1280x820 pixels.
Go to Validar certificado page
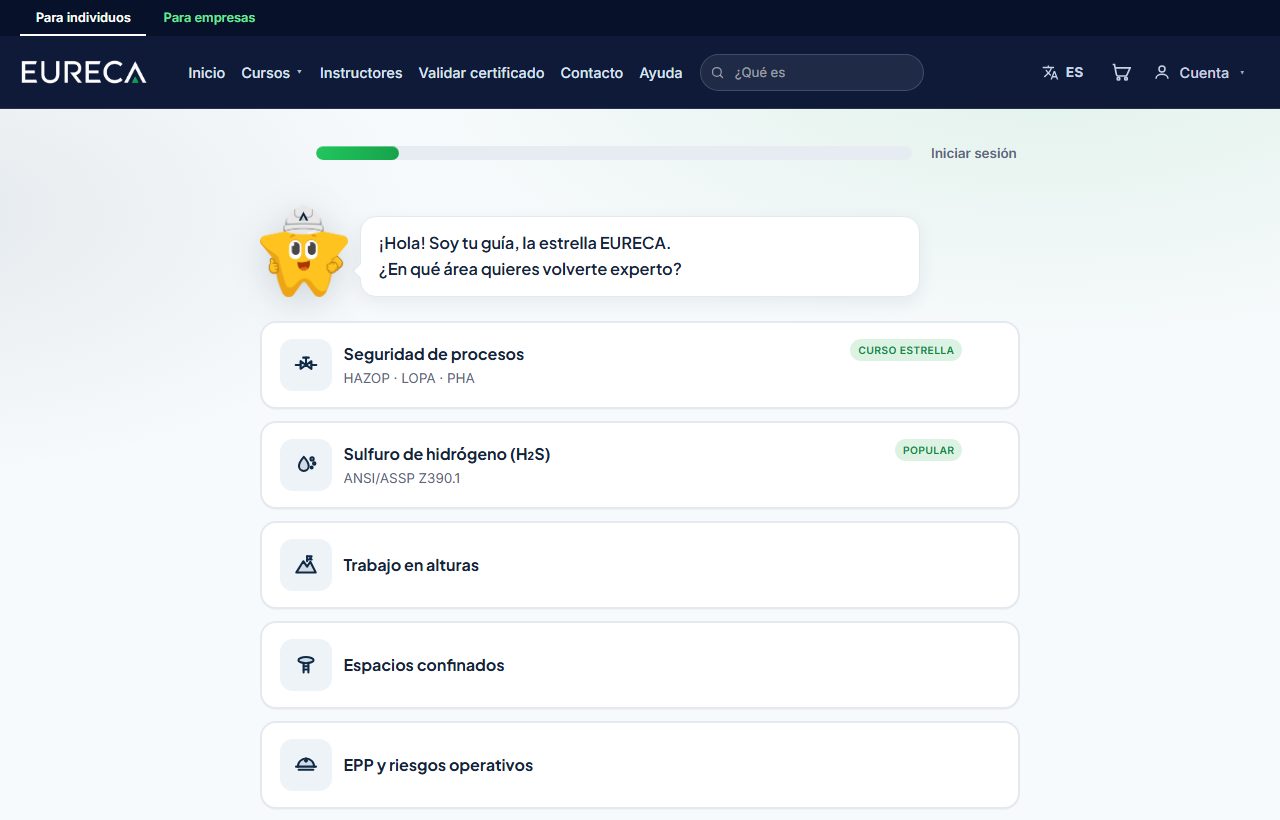pos(481,73)
